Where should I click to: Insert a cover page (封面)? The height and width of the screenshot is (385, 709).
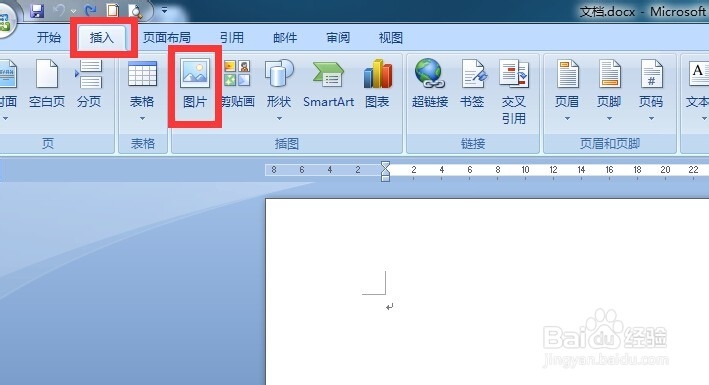(x=8, y=84)
